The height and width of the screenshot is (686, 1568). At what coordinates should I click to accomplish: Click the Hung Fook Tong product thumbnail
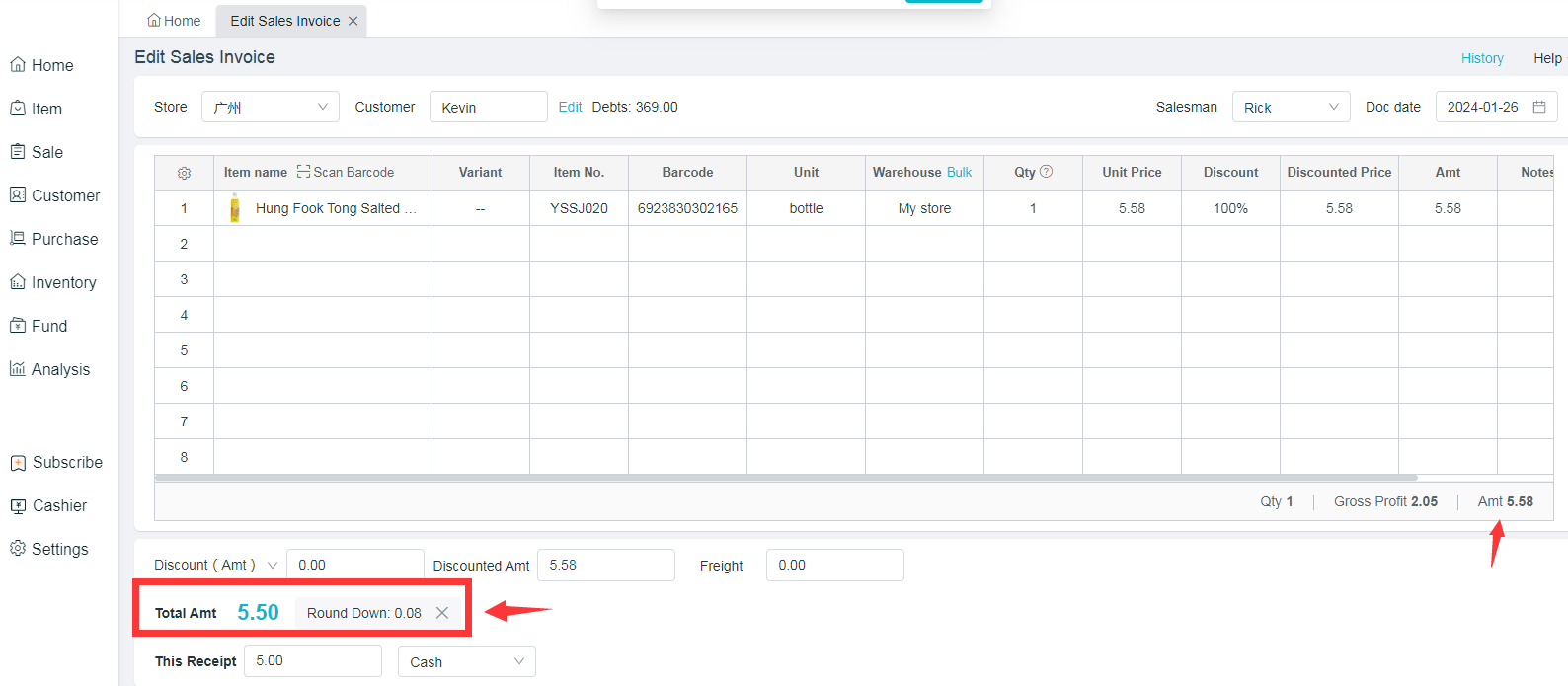(235, 208)
